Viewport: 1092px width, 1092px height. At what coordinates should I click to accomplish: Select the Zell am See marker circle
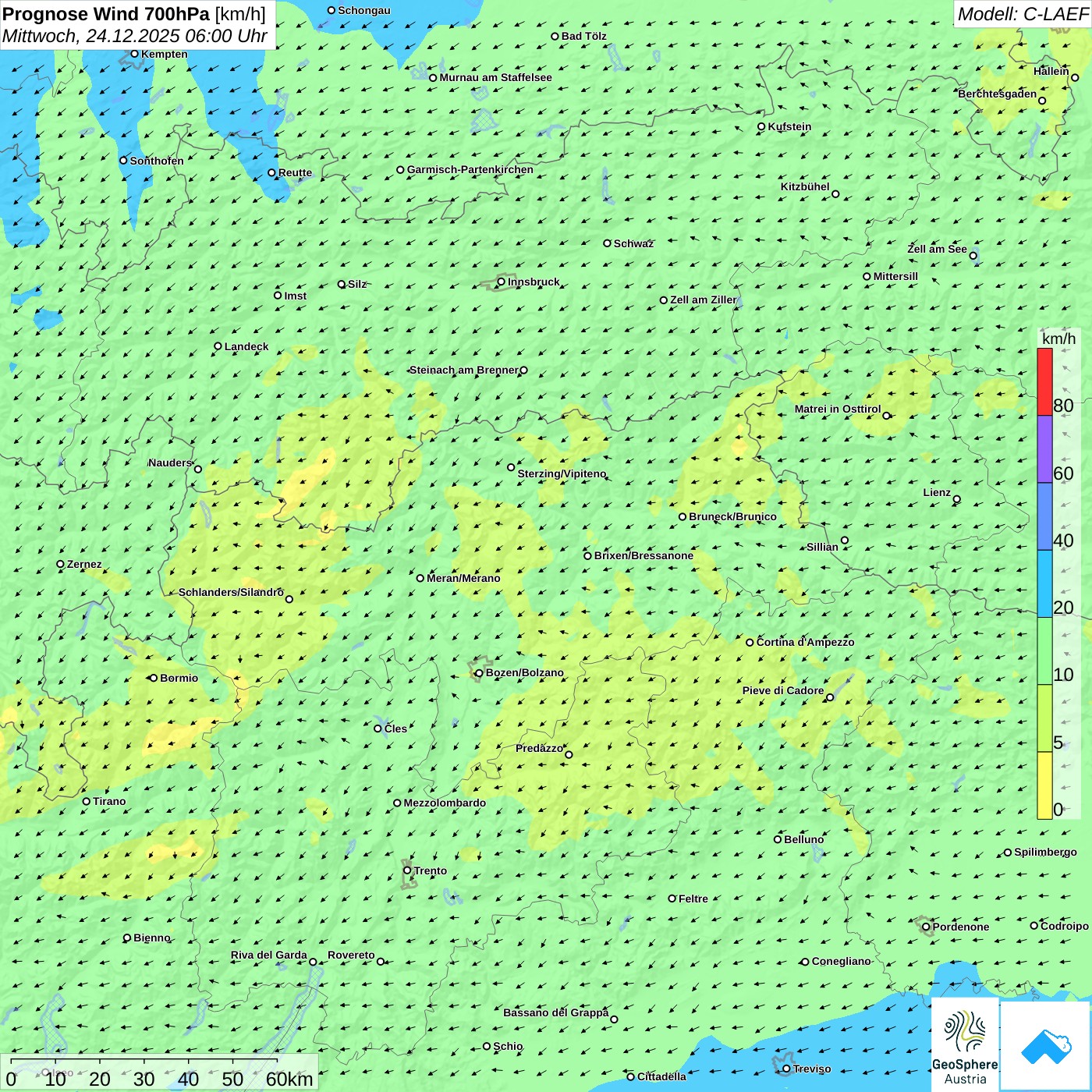(x=973, y=255)
